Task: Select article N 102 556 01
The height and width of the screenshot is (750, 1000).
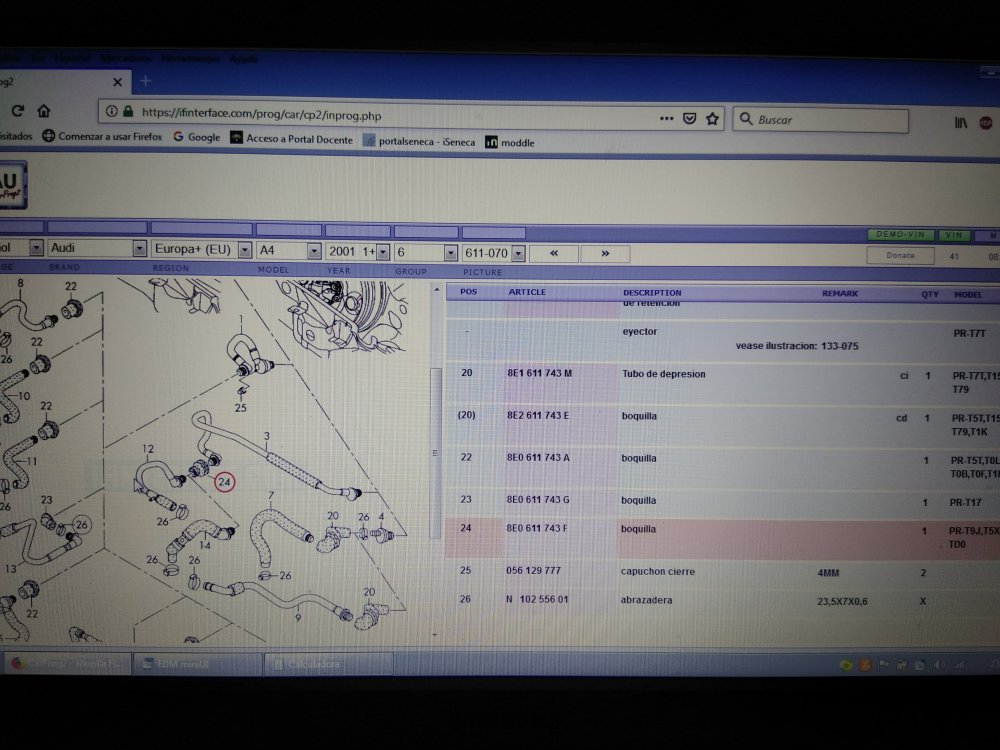Action: (x=536, y=599)
